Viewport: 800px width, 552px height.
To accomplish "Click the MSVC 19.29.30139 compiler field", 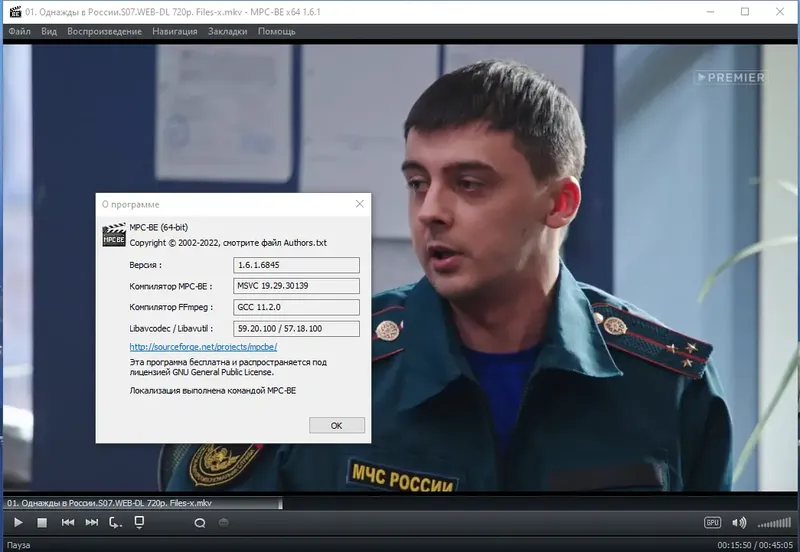I will pyautogui.click(x=296, y=286).
